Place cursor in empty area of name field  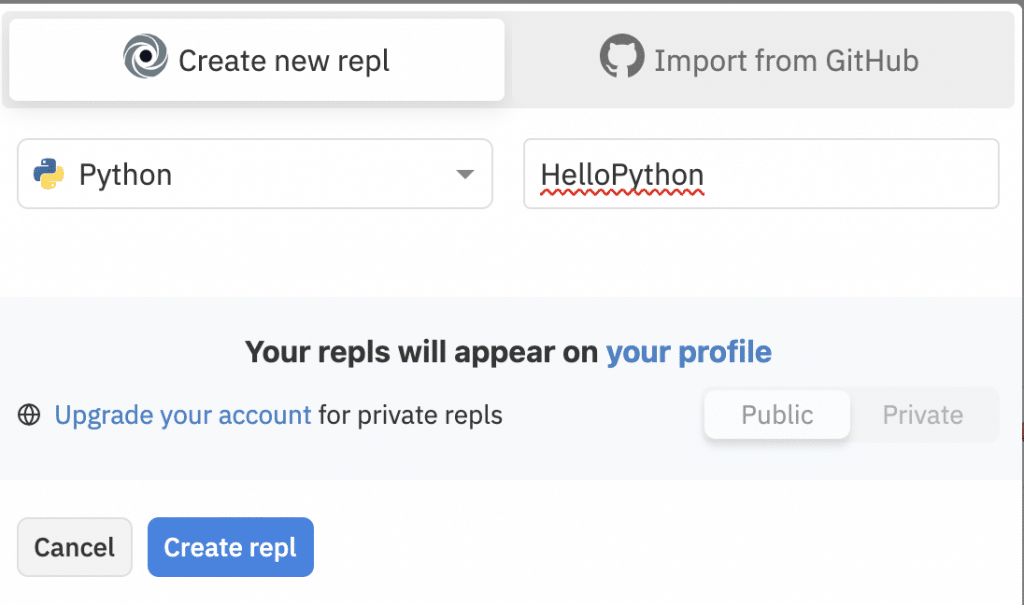849,174
